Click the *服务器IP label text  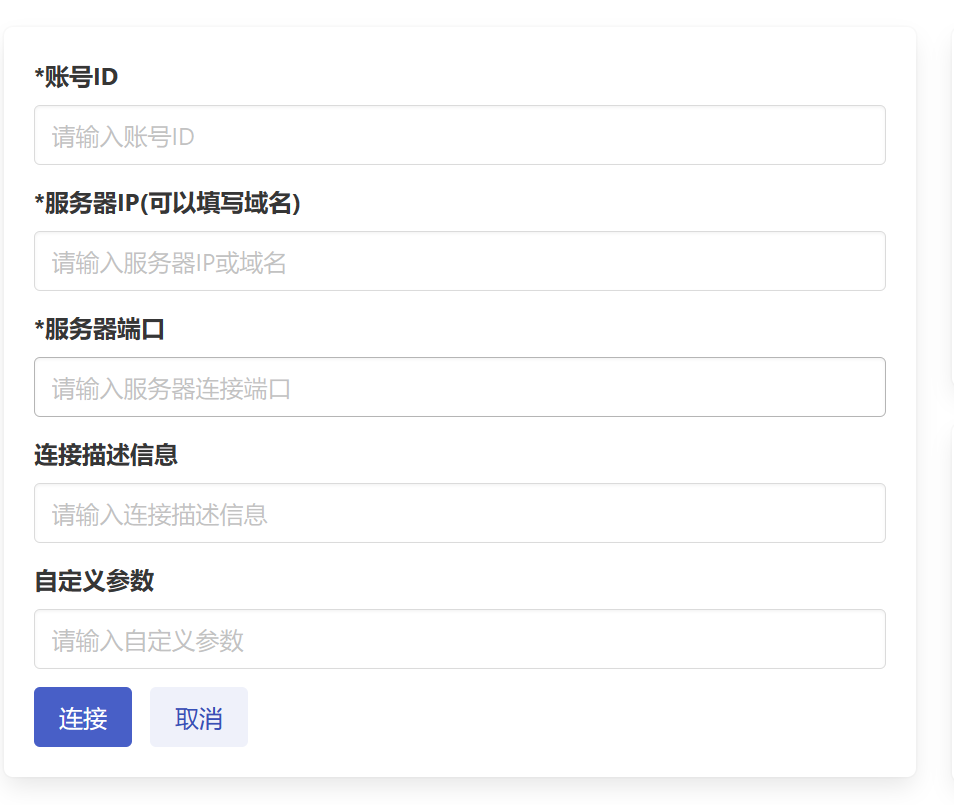90,203
